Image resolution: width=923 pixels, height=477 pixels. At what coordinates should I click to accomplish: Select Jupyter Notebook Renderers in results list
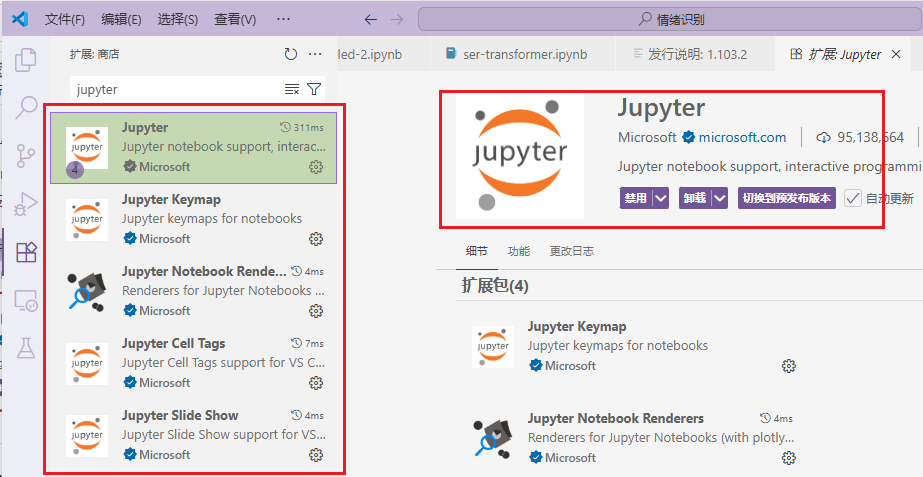[x=193, y=292]
